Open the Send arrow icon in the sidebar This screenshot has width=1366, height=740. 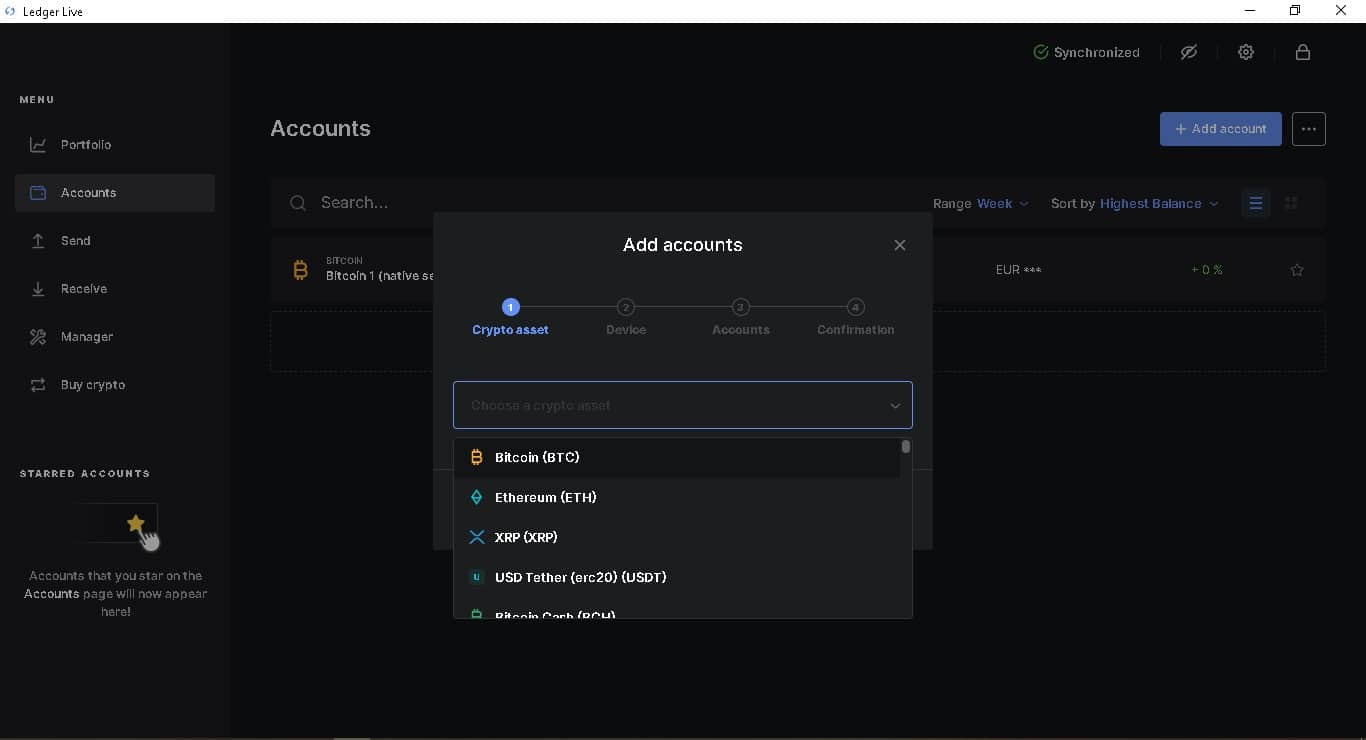(38, 241)
